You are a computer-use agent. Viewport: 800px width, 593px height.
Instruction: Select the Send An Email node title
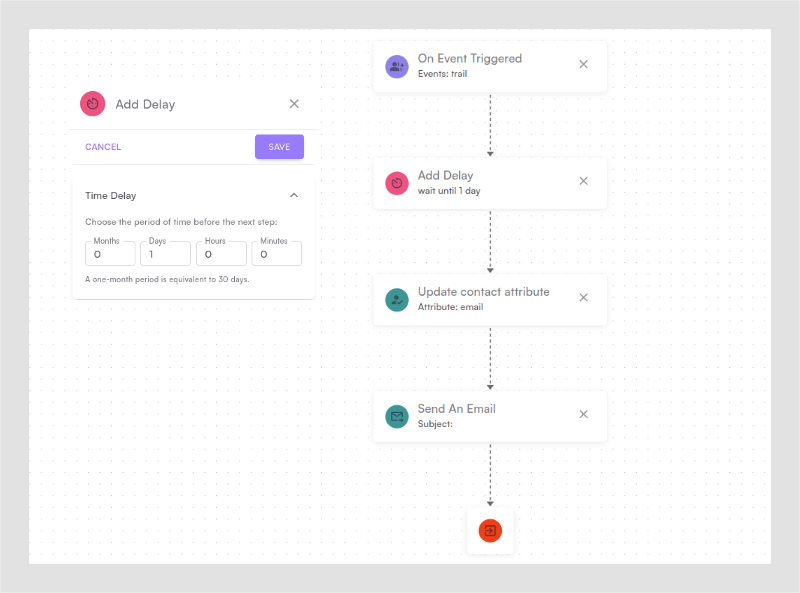point(456,408)
